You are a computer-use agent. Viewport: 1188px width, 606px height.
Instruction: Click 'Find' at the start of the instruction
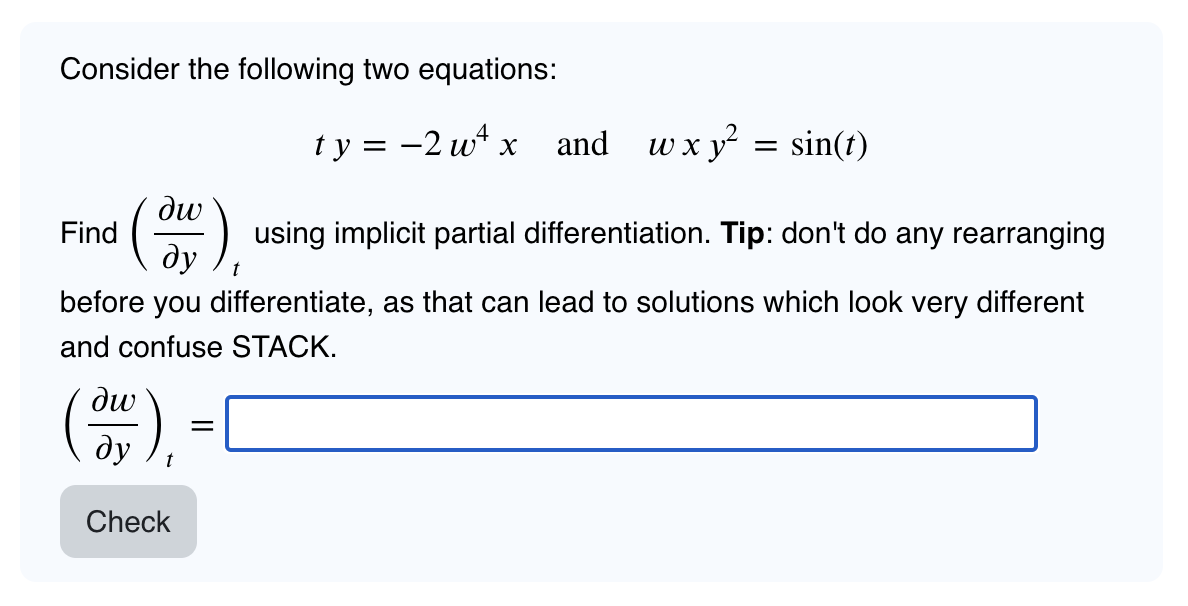coord(88,233)
